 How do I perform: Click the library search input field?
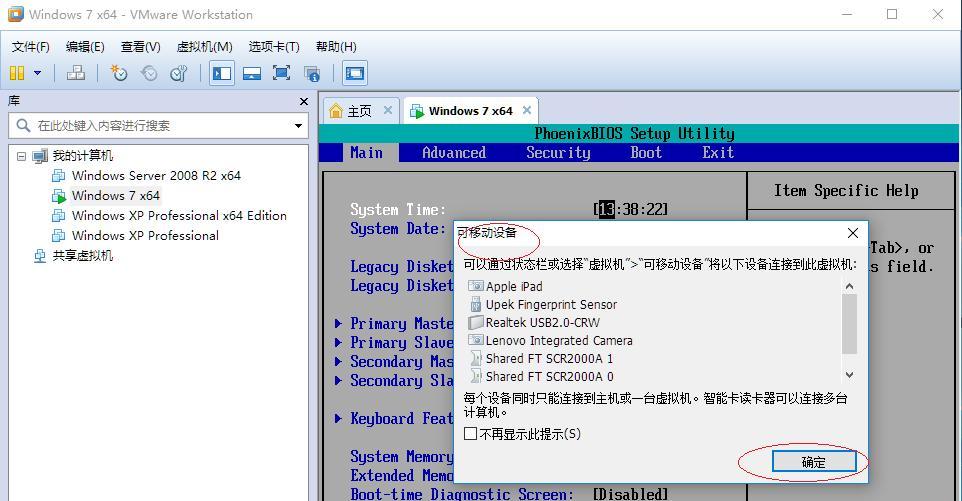(158, 126)
